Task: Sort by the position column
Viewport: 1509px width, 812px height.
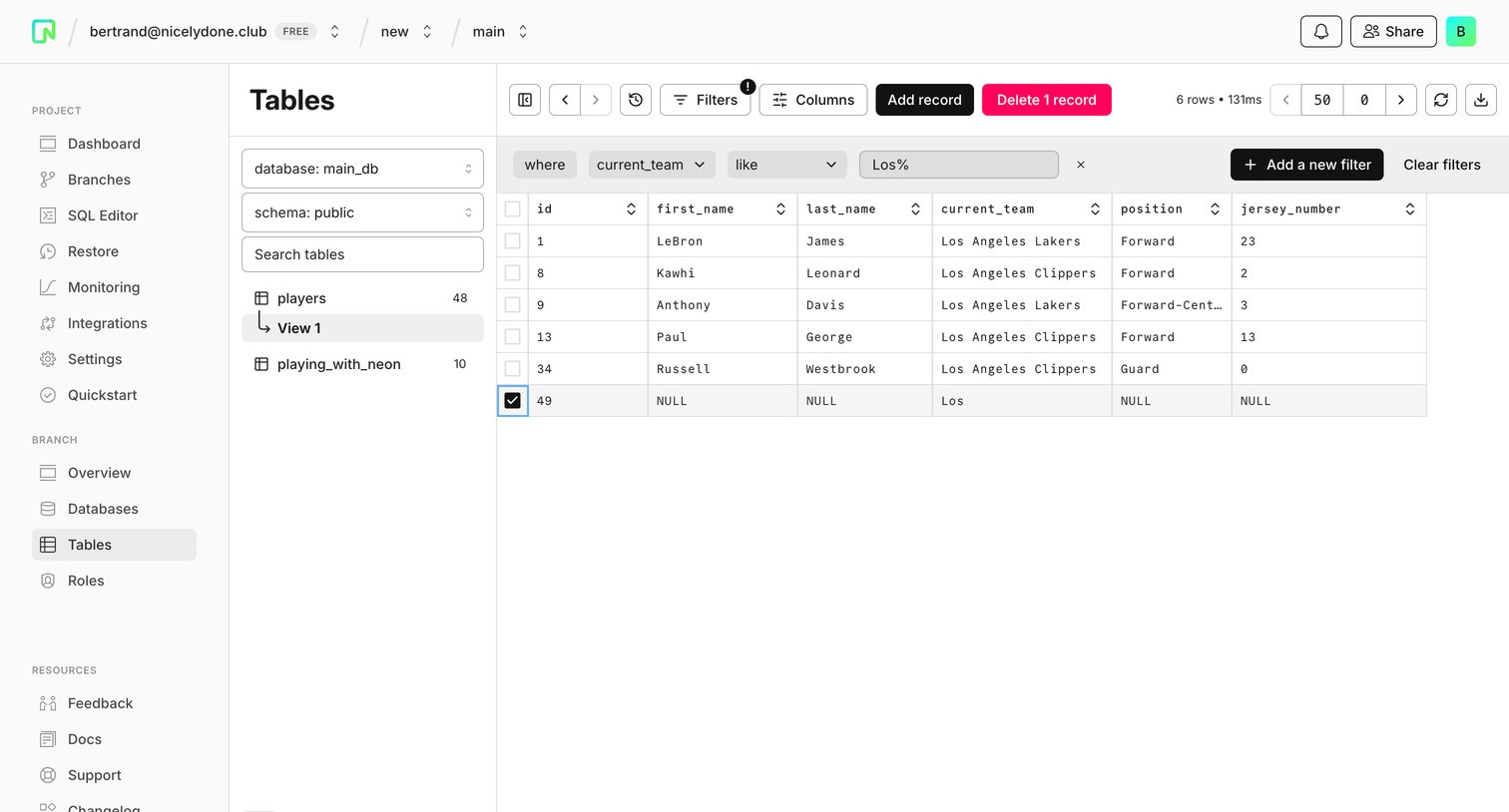Action: click(x=1215, y=209)
